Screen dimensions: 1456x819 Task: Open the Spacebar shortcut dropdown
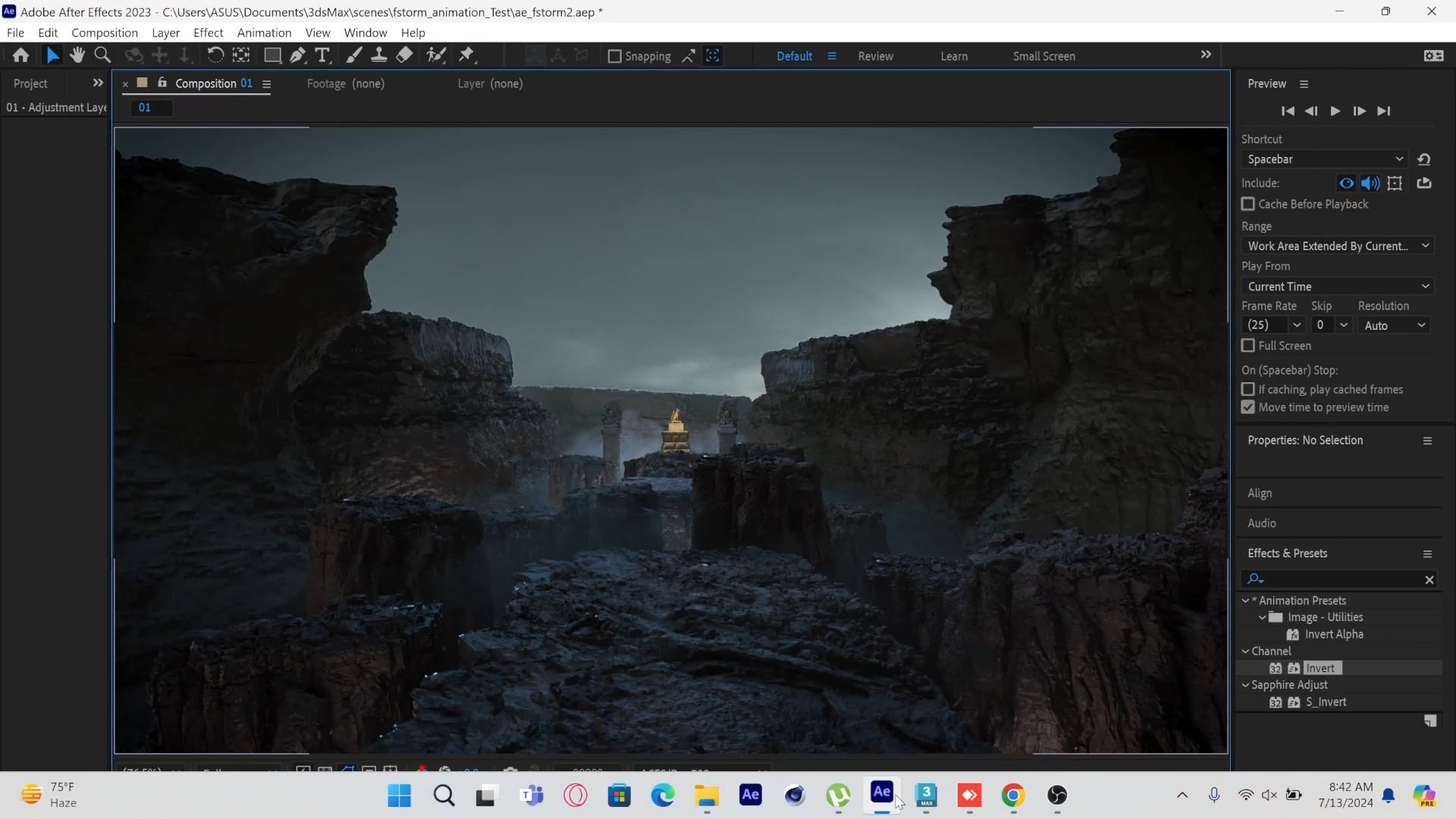(1324, 159)
